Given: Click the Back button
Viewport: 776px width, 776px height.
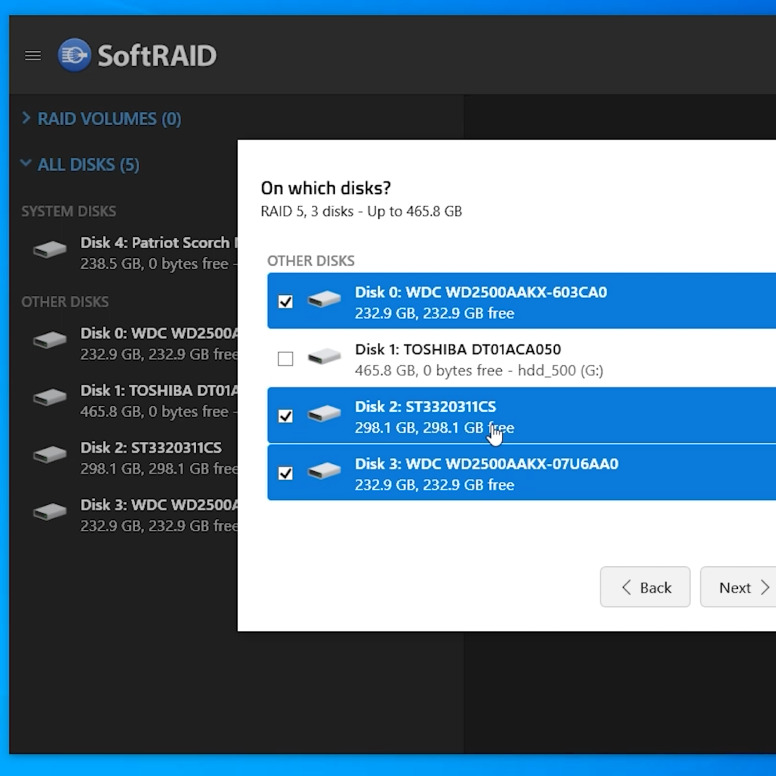Looking at the screenshot, I should click(645, 587).
